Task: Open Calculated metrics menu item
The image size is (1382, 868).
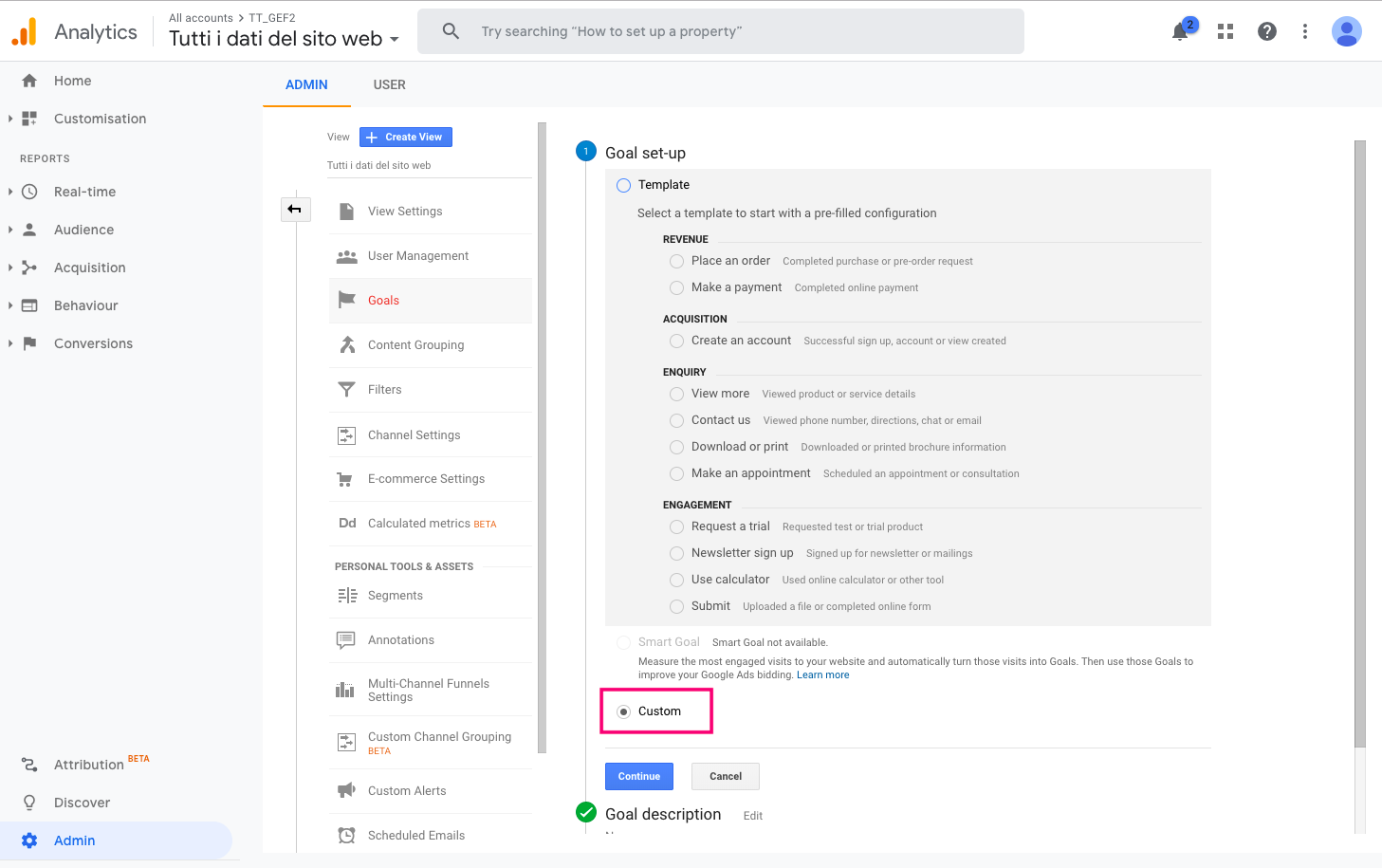Action: click(x=431, y=524)
